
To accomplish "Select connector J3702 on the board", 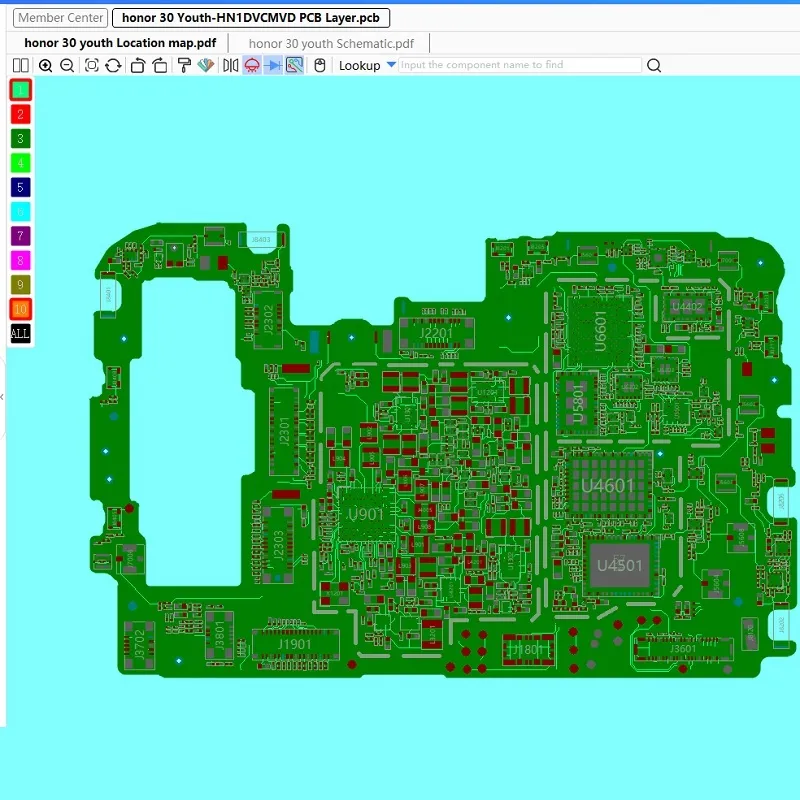I will click(139, 644).
